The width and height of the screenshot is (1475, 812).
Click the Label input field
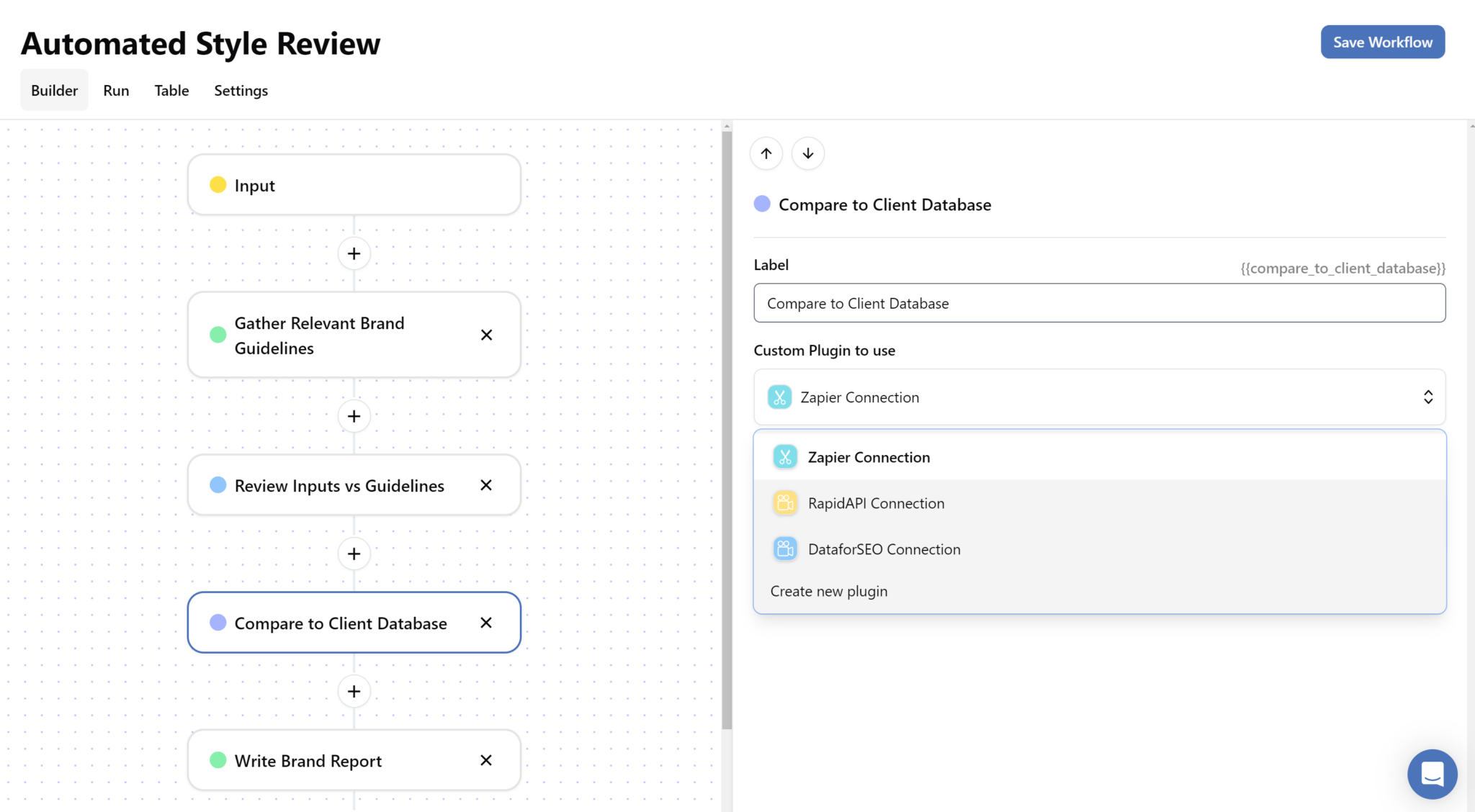point(1098,303)
